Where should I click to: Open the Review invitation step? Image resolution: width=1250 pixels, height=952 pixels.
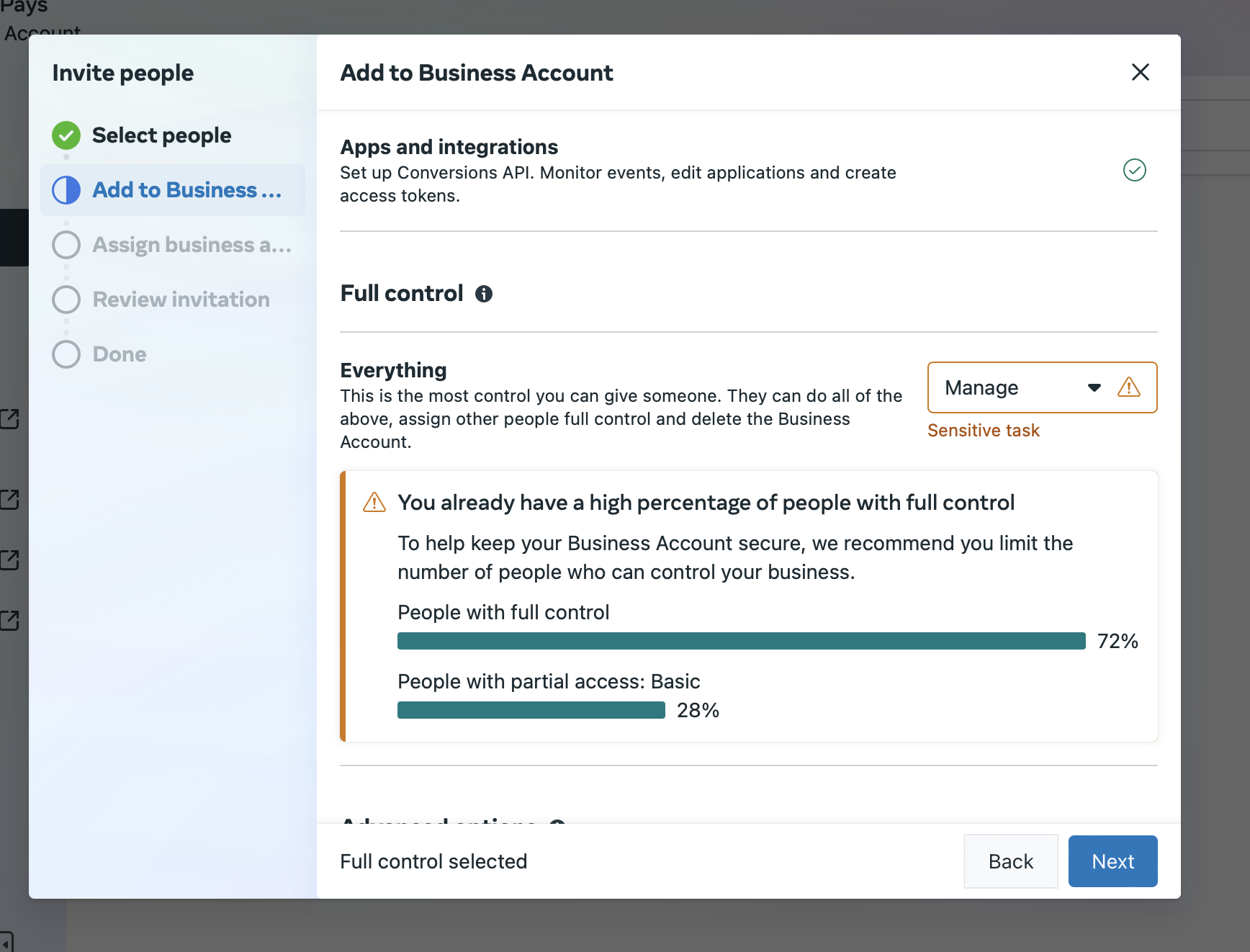(181, 300)
